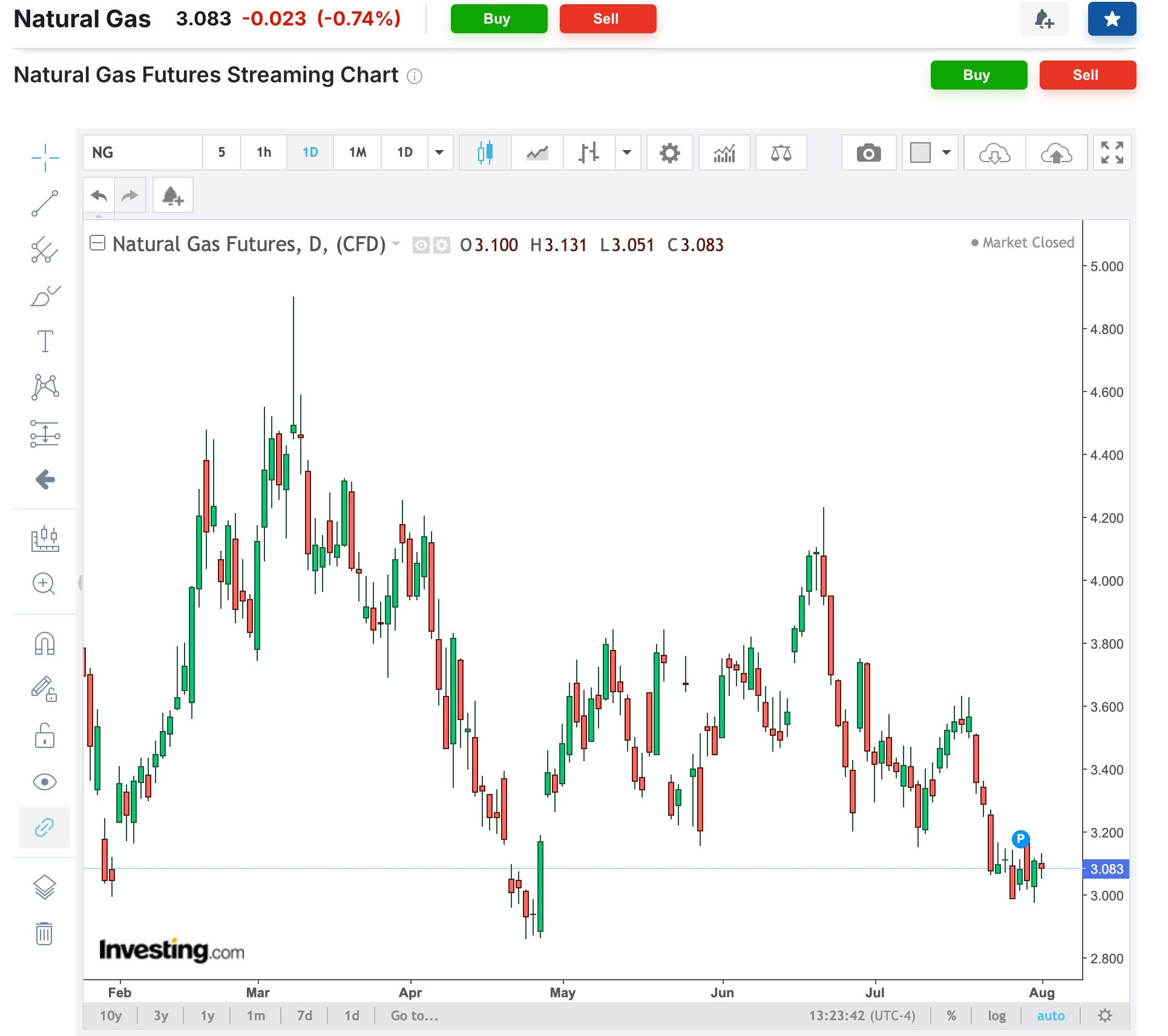Image resolution: width=1168 pixels, height=1036 pixels.
Task: Collapse the Natural Gas Futures legend box
Action: click(x=97, y=243)
